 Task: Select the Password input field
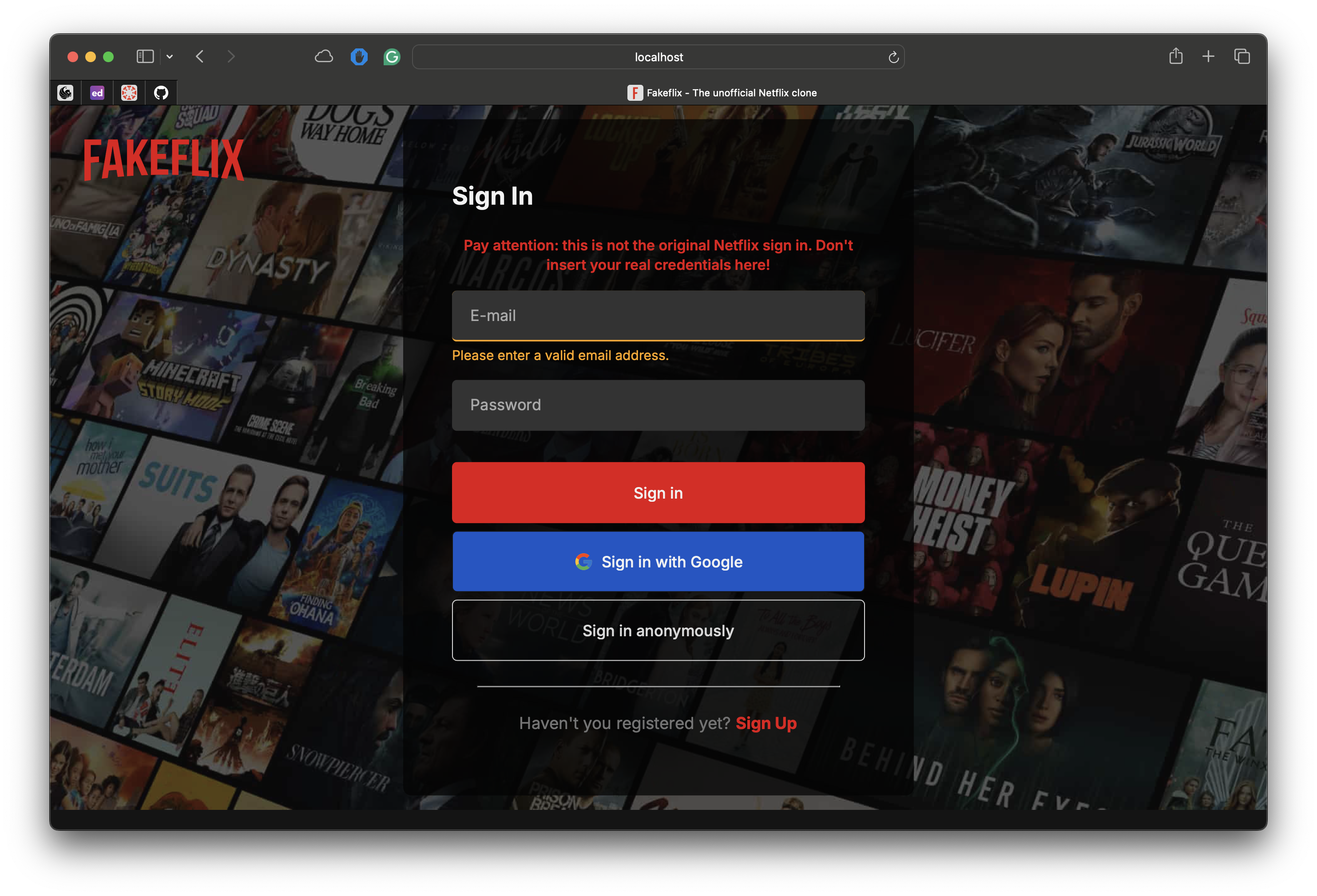coord(658,405)
